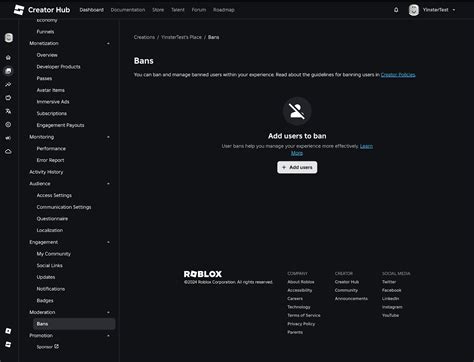The width and height of the screenshot is (474, 362).
Task: Collapse the Moderation section
Action: pos(108,312)
